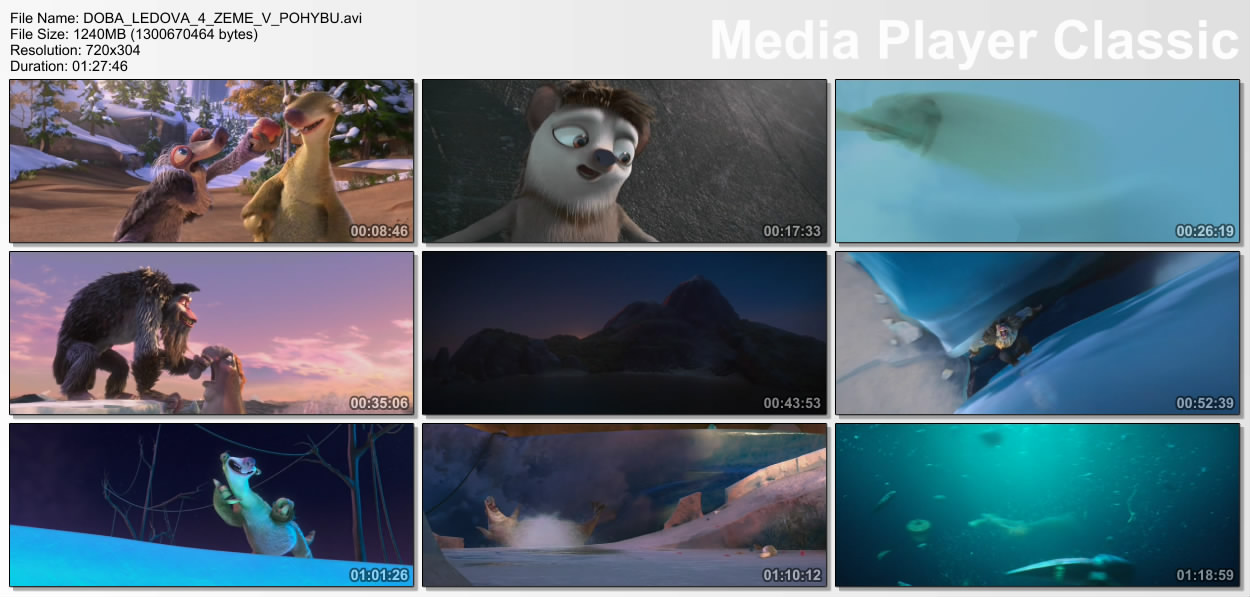This screenshot has height=597, width=1250.
Task: Select the dark mountain silhouette thumbnail
Action: click(624, 332)
